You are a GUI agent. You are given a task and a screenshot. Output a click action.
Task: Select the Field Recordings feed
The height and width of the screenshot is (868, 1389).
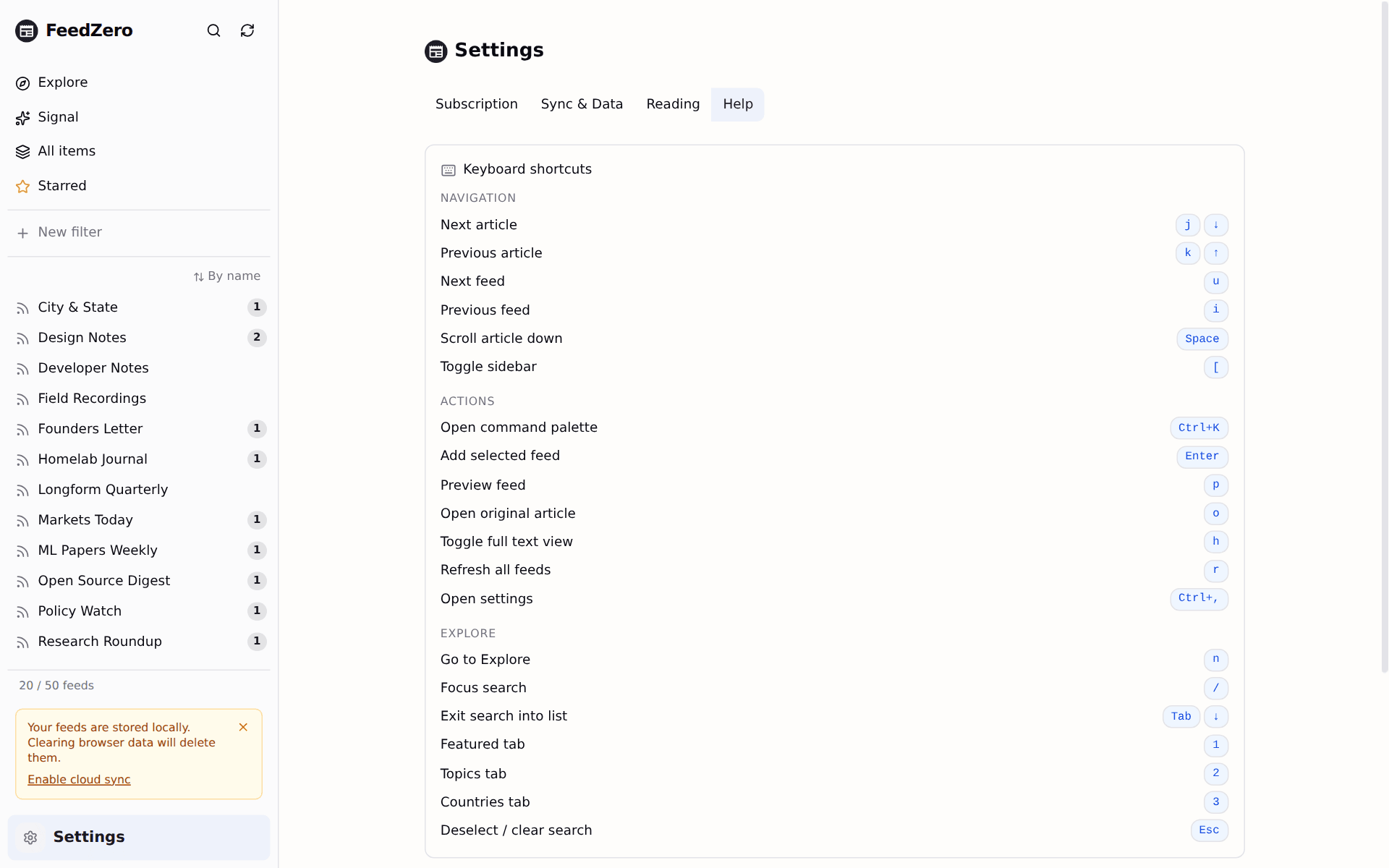139,399
